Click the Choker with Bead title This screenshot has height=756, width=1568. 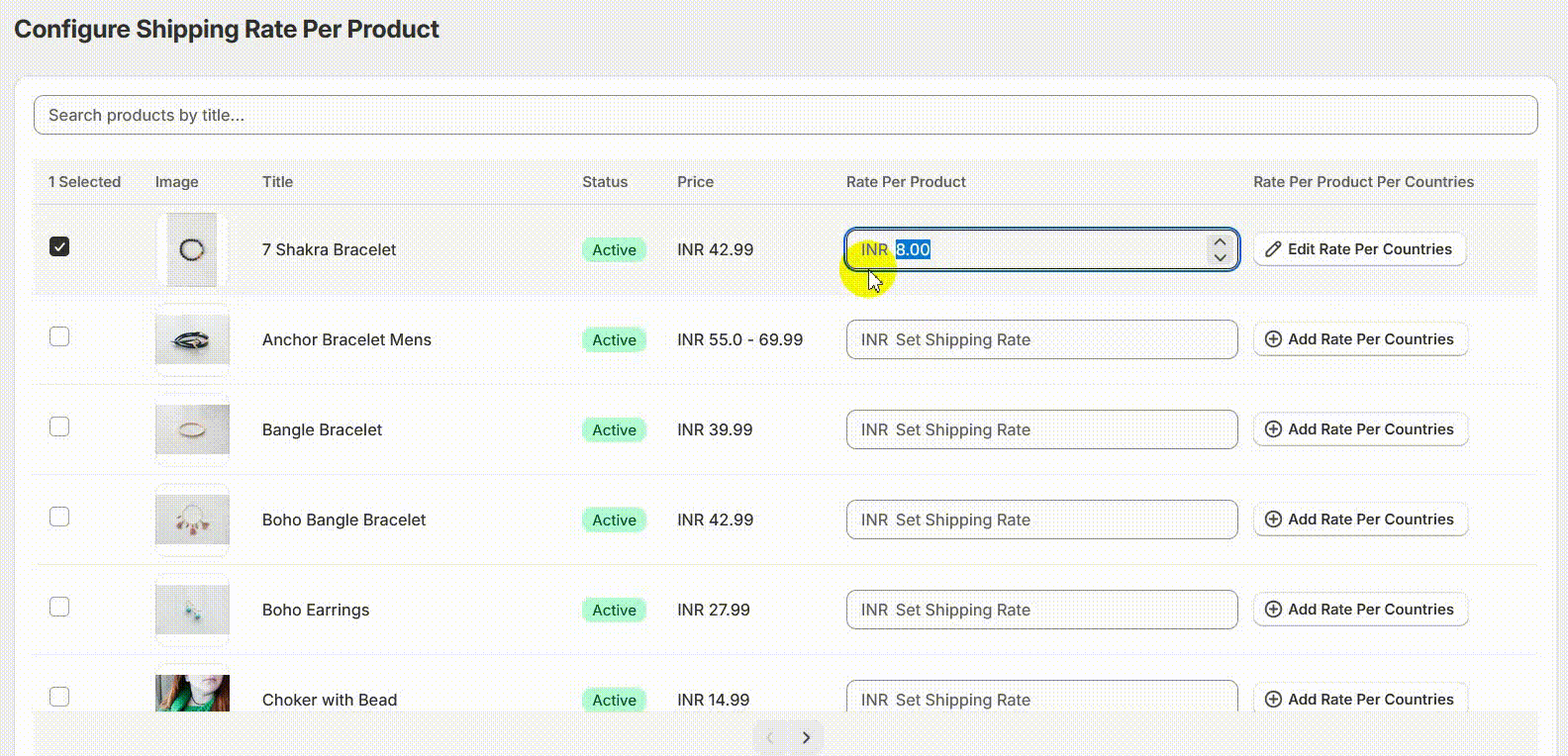pos(330,700)
